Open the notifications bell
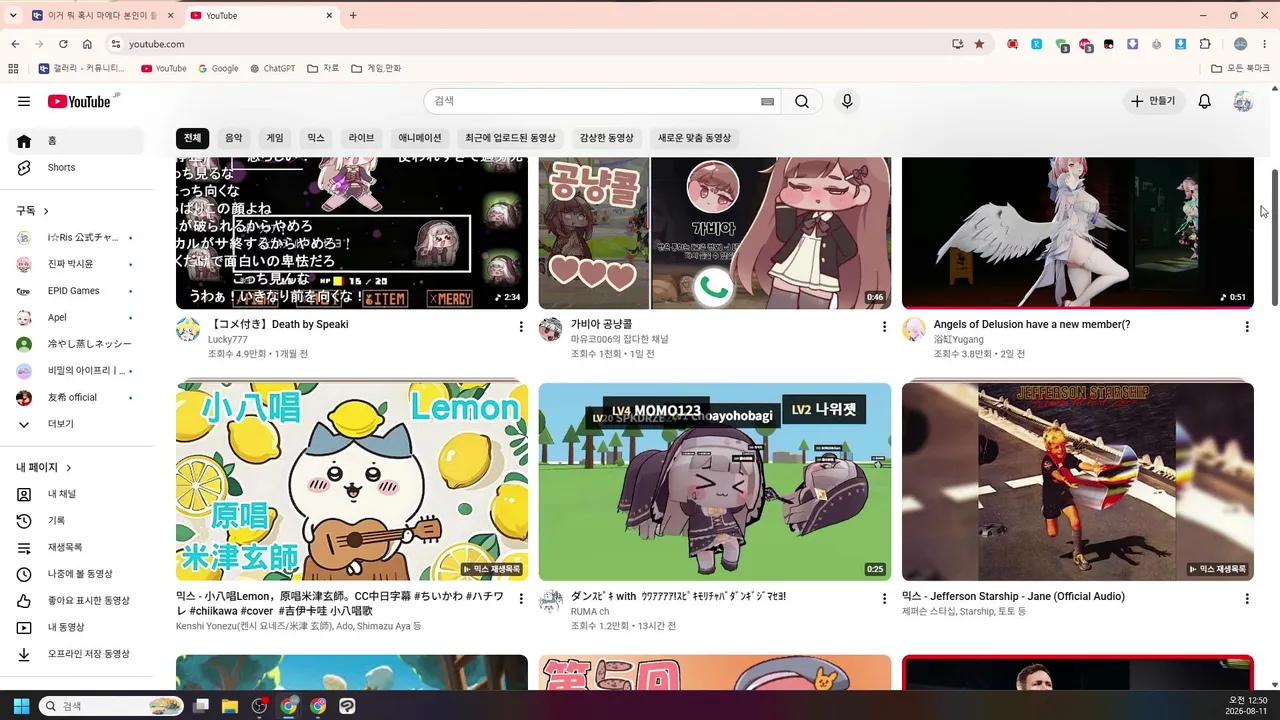The height and width of the screenshot is (720, 1280). click(1205, 101)
